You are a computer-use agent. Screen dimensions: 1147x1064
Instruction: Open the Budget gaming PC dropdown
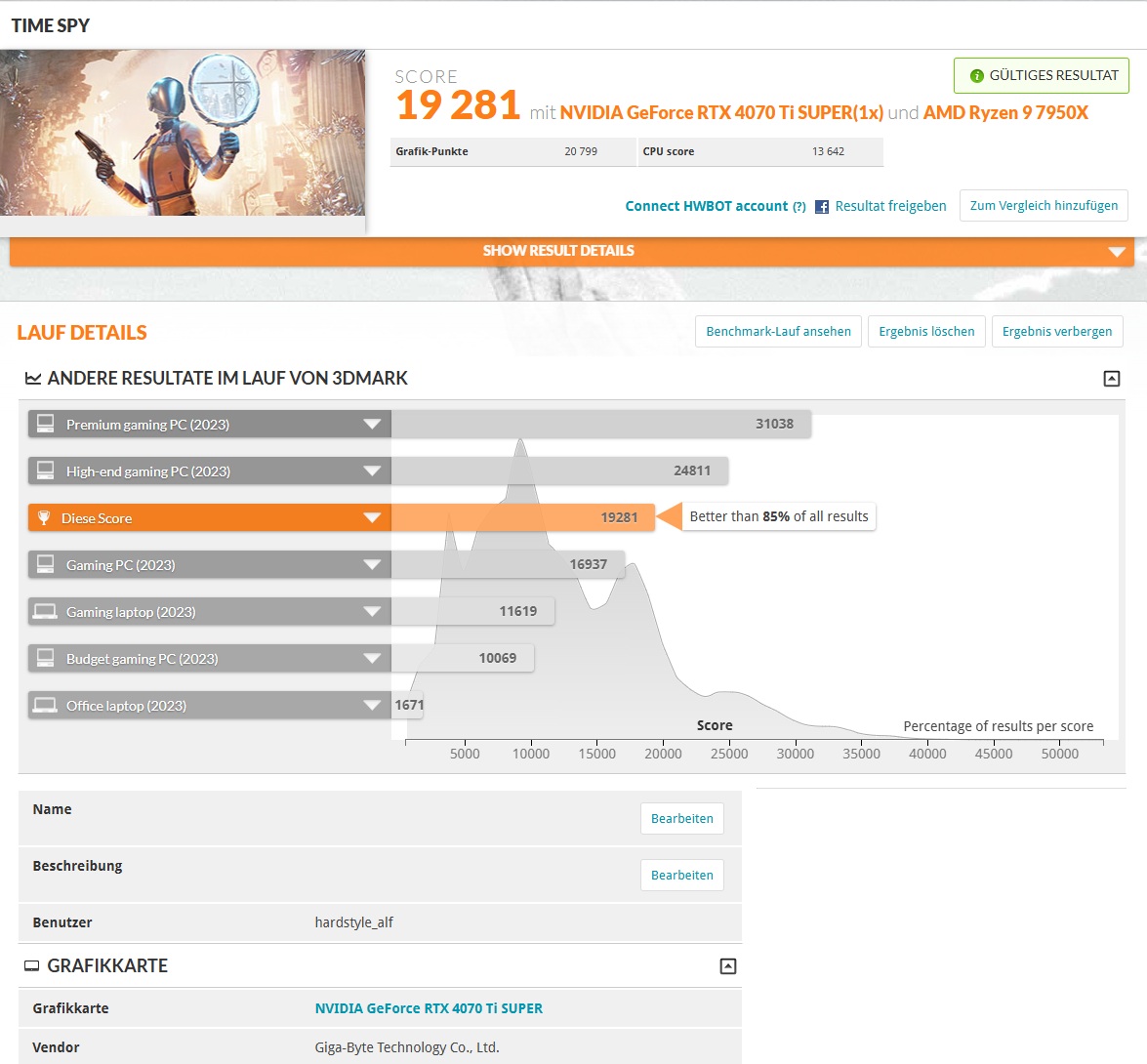click(x=372, y=659)
